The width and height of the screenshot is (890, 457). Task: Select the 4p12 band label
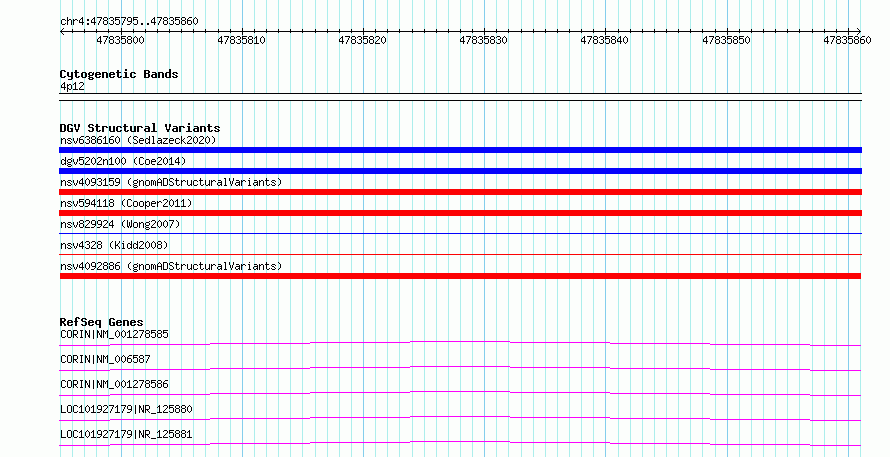[72, 87]
